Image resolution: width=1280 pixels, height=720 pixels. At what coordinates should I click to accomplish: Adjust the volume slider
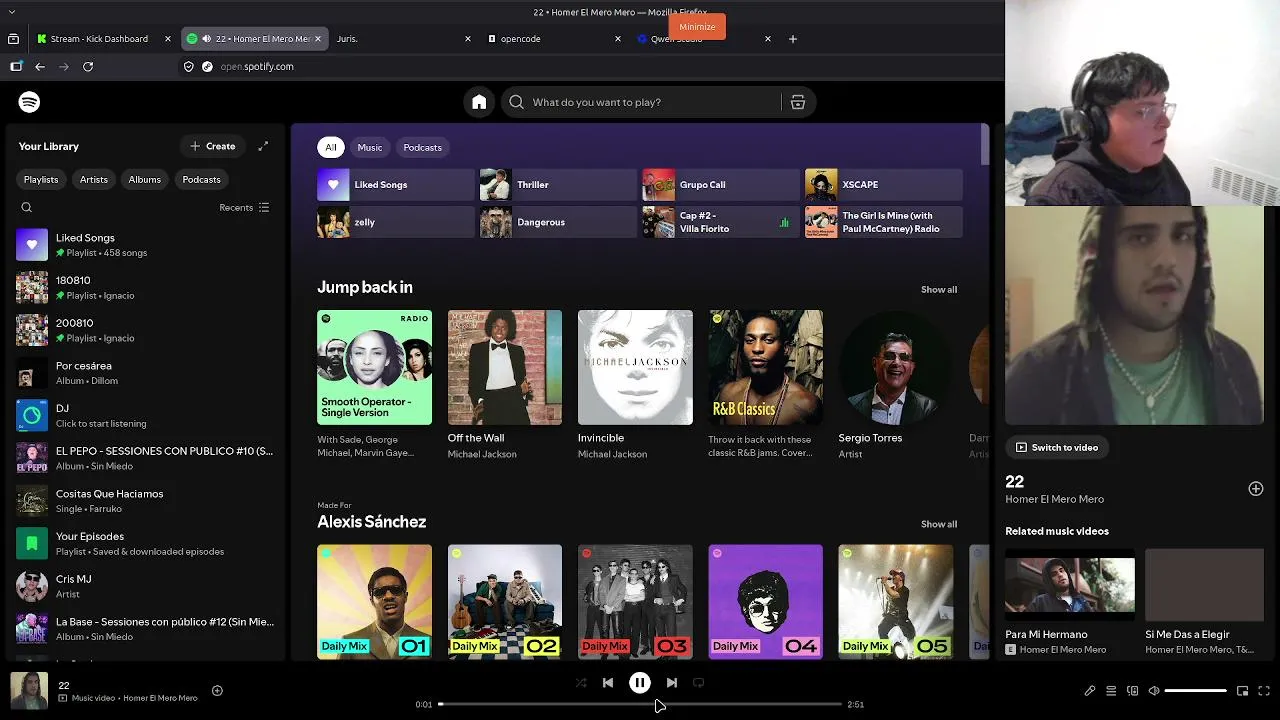(x=1196, y=691)
